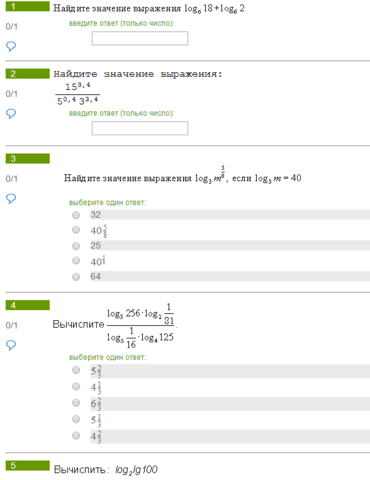Select first answer 5⅔ in question 4
370x480 pixels.
[x=76, y=370]
